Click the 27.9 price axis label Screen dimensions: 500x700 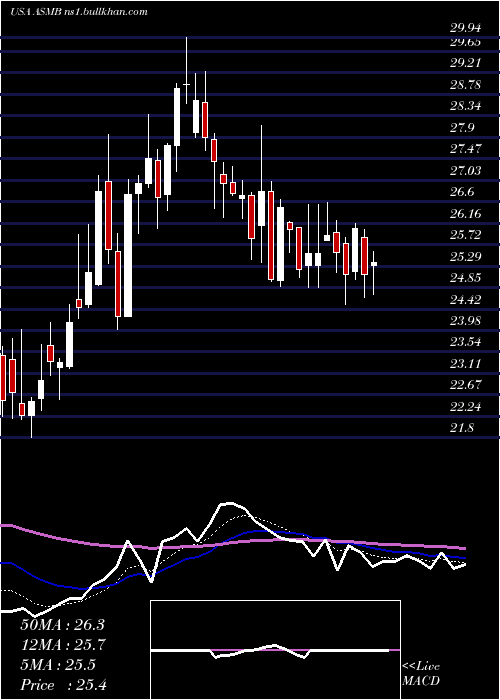[462, 127]
